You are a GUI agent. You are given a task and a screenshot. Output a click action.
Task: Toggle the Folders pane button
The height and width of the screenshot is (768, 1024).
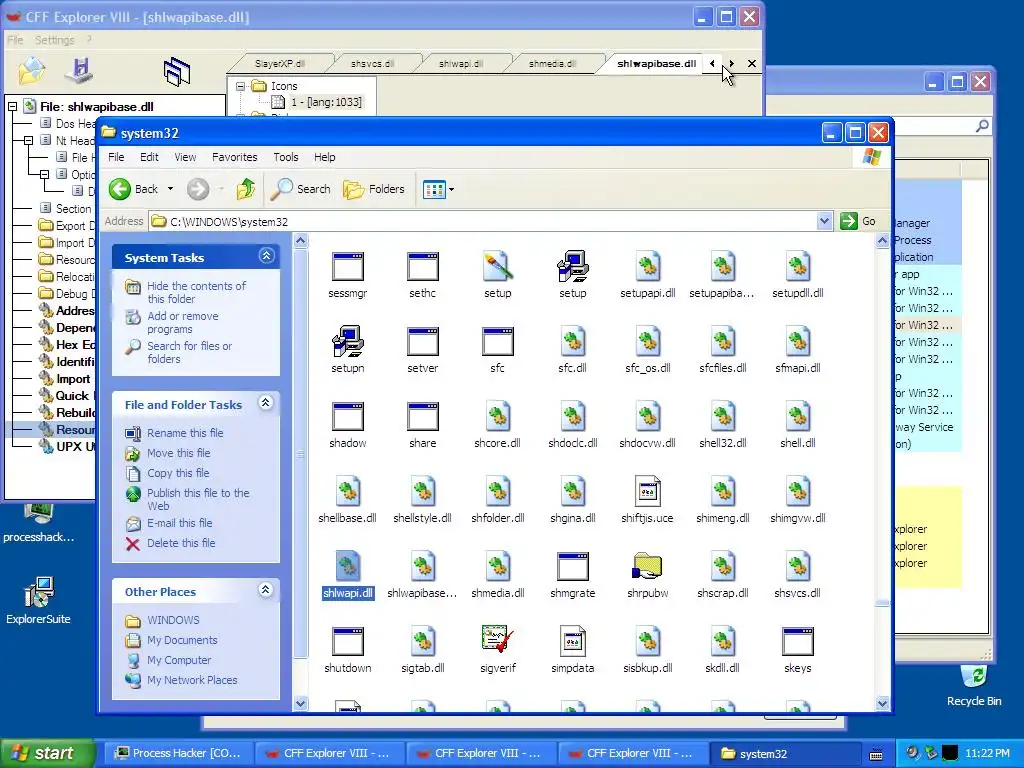click(374, 189)
